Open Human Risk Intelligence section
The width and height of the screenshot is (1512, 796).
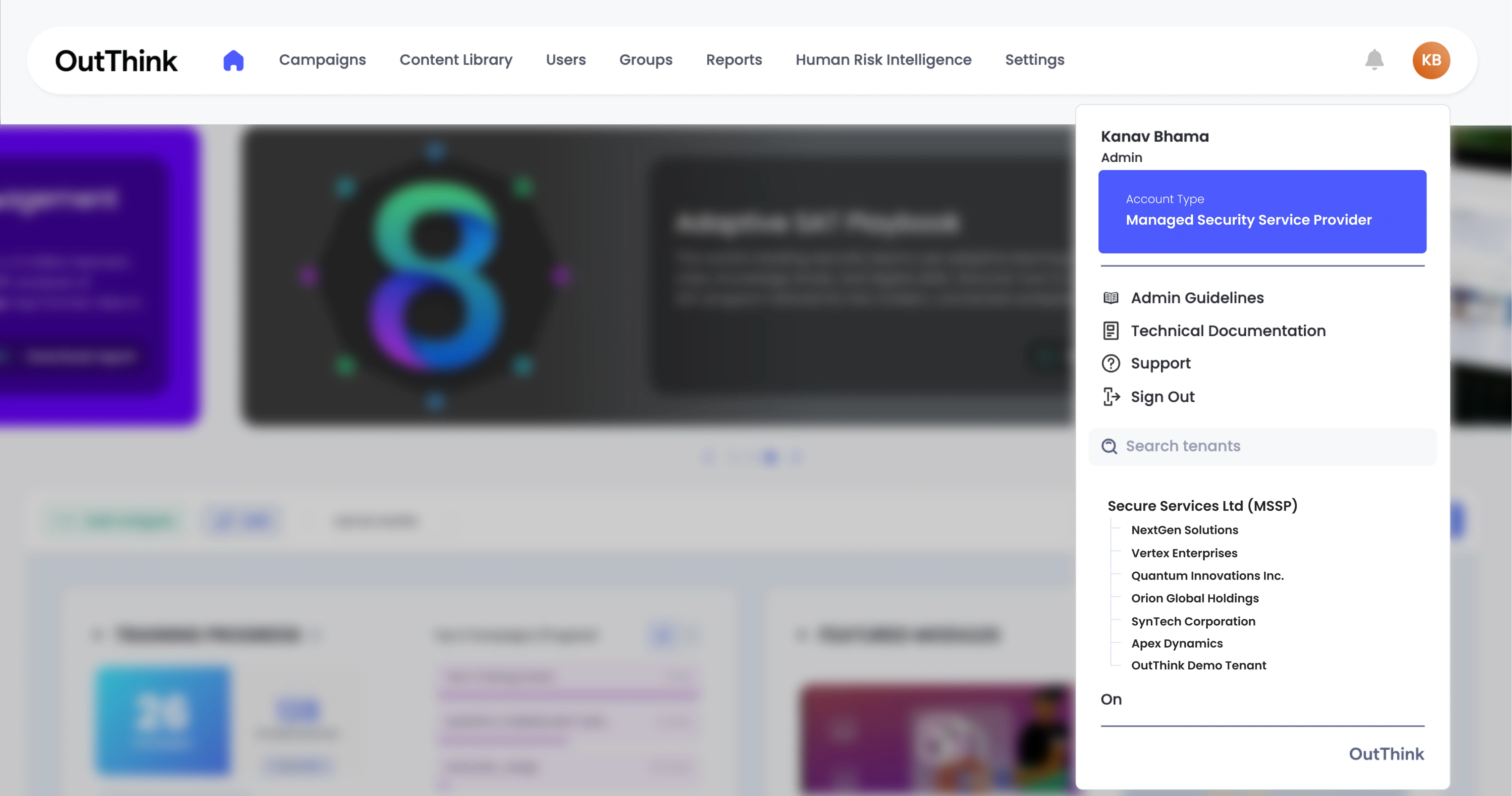click(883, 60)
